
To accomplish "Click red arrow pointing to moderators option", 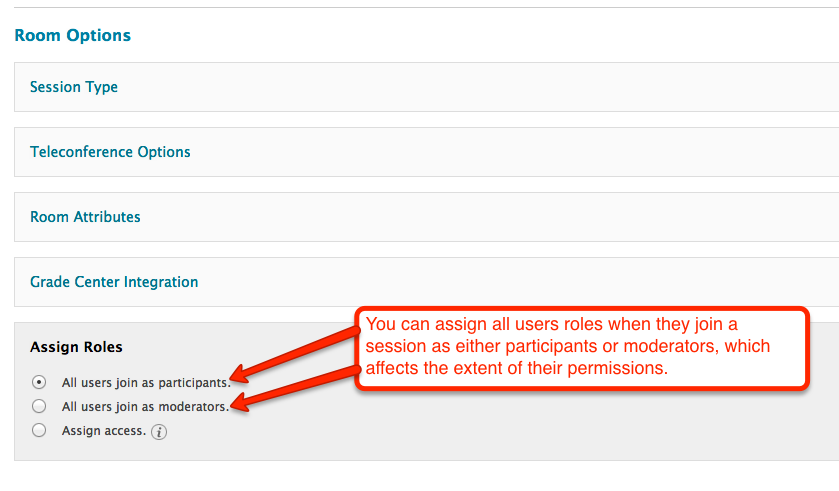I will tap(294, 389).
